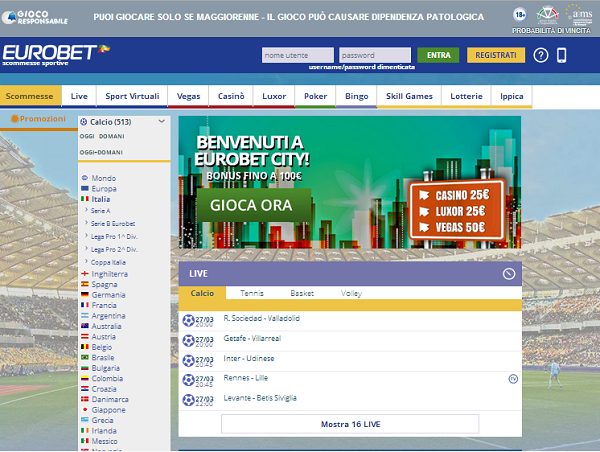Open the Sport Virtuali tab
This screenshot has width=600, height=452.
pos(132,96)
